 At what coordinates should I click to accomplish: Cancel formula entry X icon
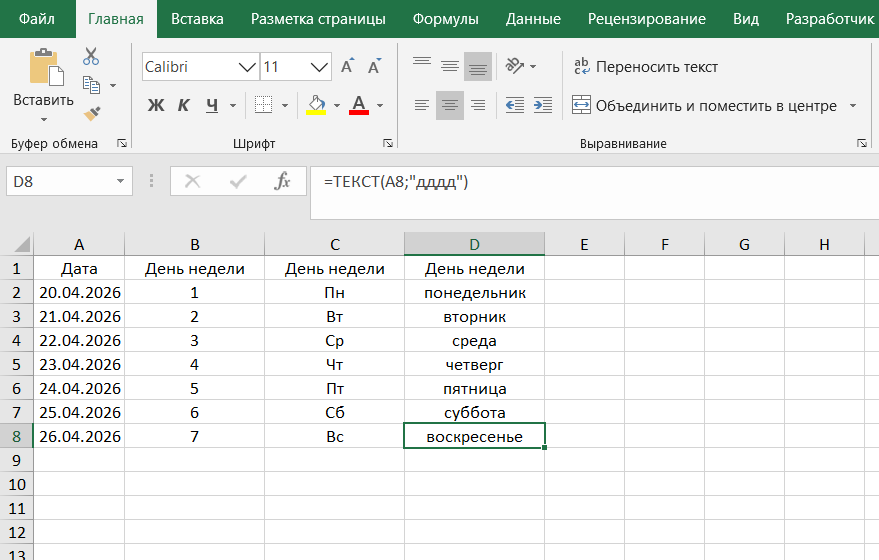click(x=192, y=181)
